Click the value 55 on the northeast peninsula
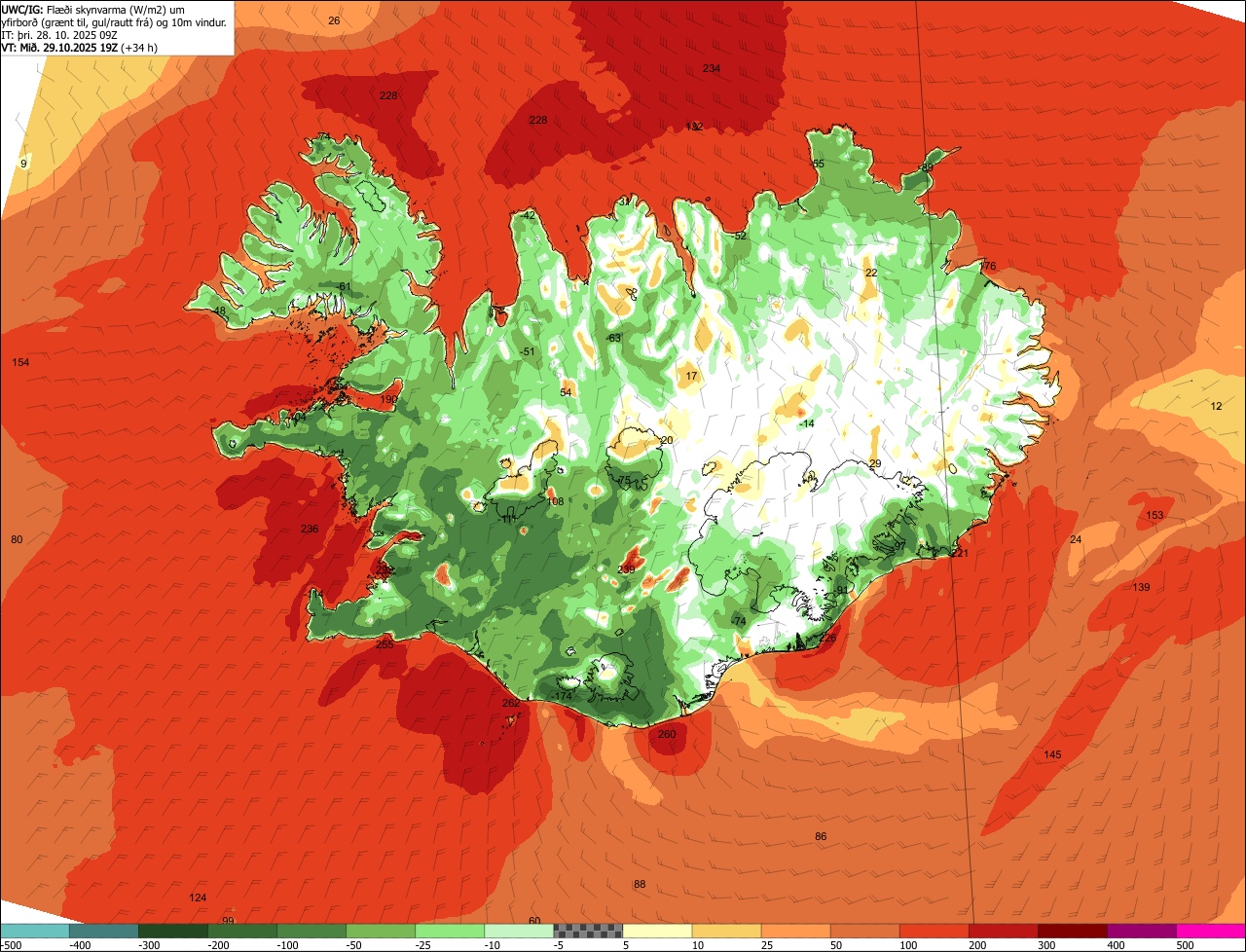The image size is (1246, 952). 818,164
